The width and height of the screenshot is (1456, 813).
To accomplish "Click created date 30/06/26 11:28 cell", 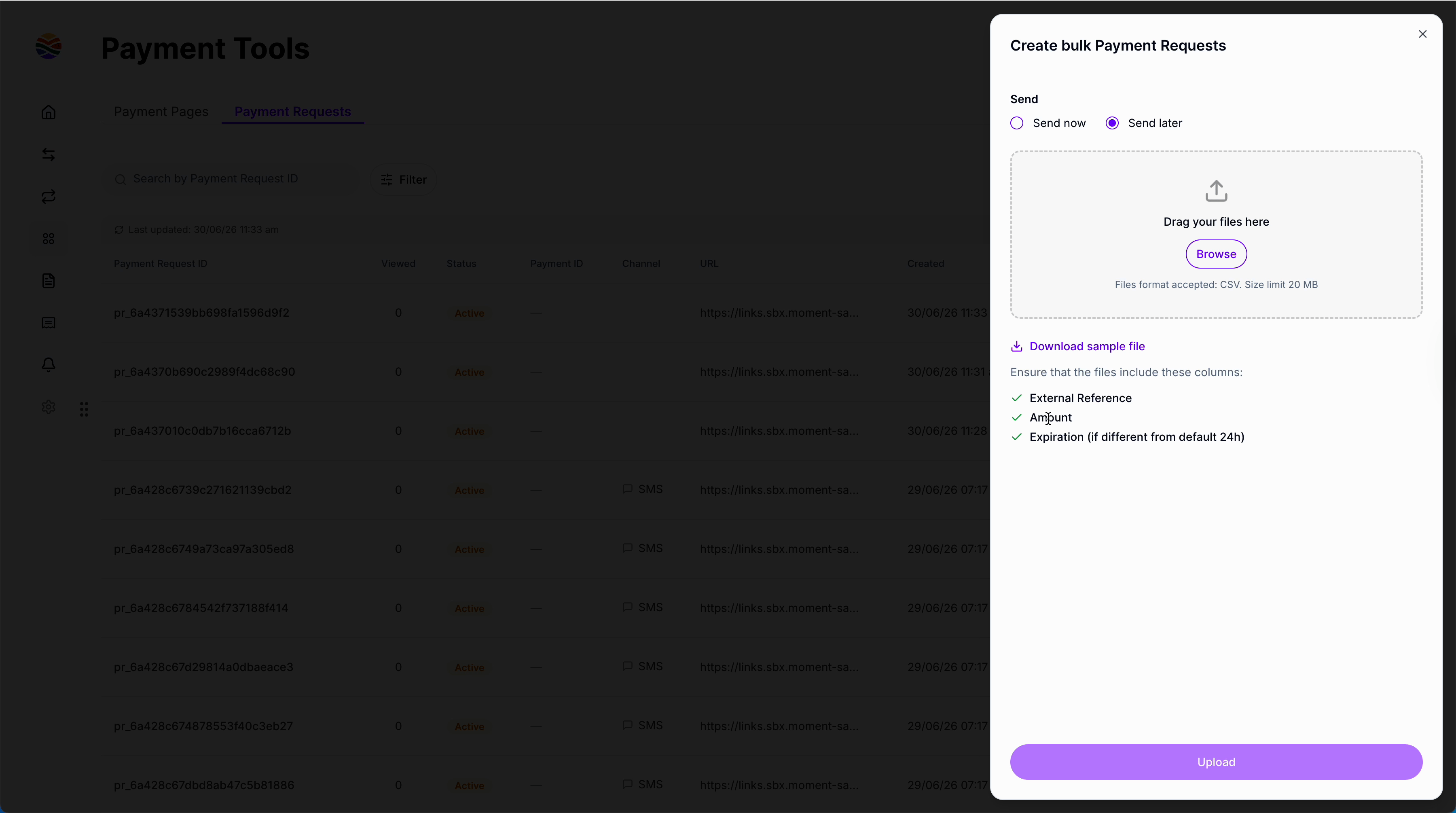I will click(x=947, y=431).
